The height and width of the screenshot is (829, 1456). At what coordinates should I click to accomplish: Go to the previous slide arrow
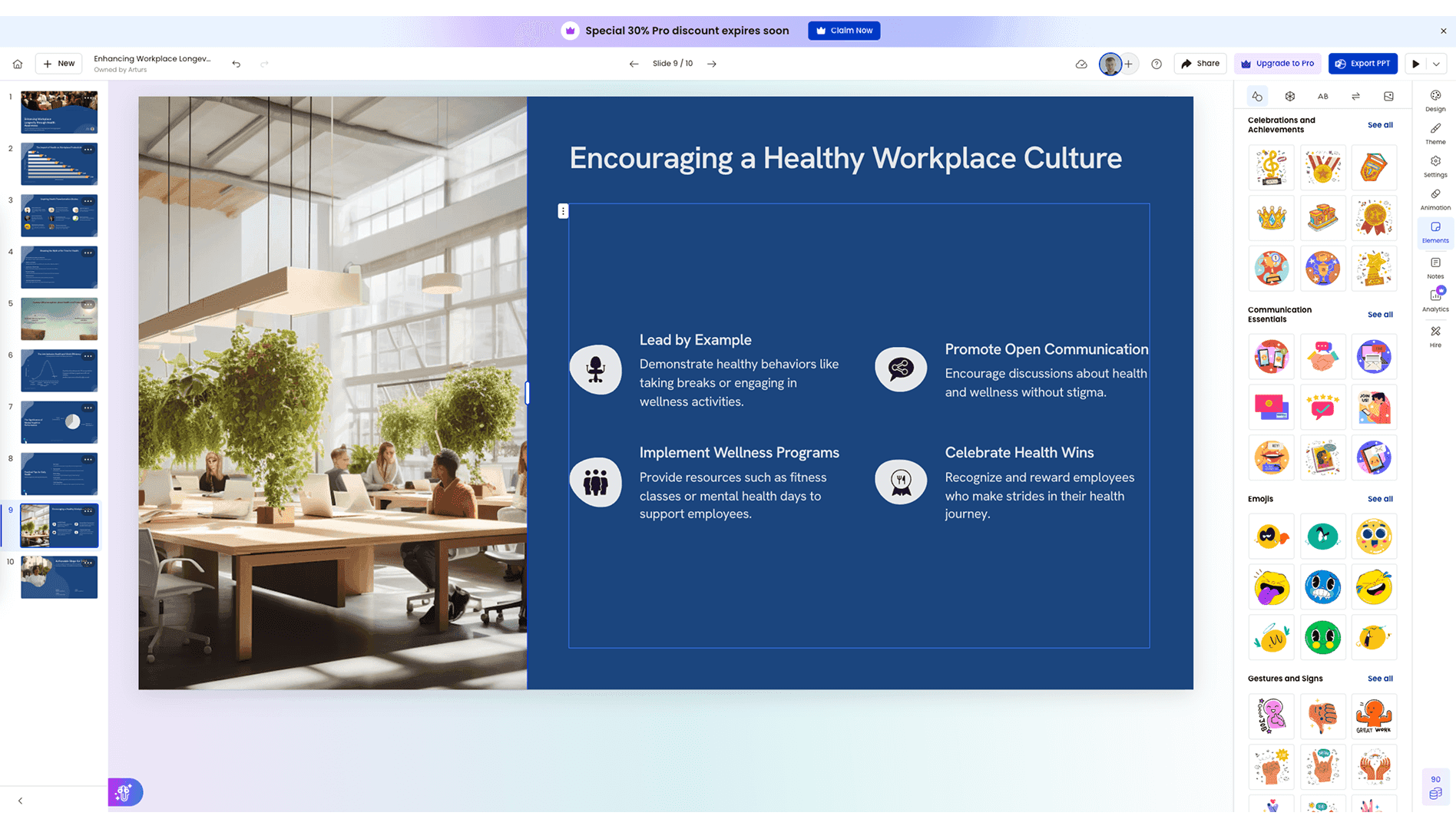pyautogui.click(x=634, y=64)
